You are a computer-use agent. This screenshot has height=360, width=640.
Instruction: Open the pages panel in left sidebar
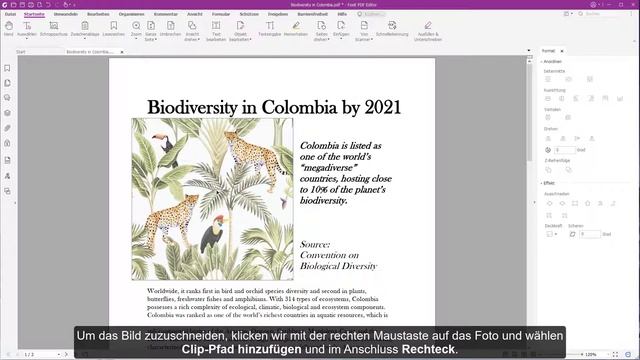tap(7, 83)
